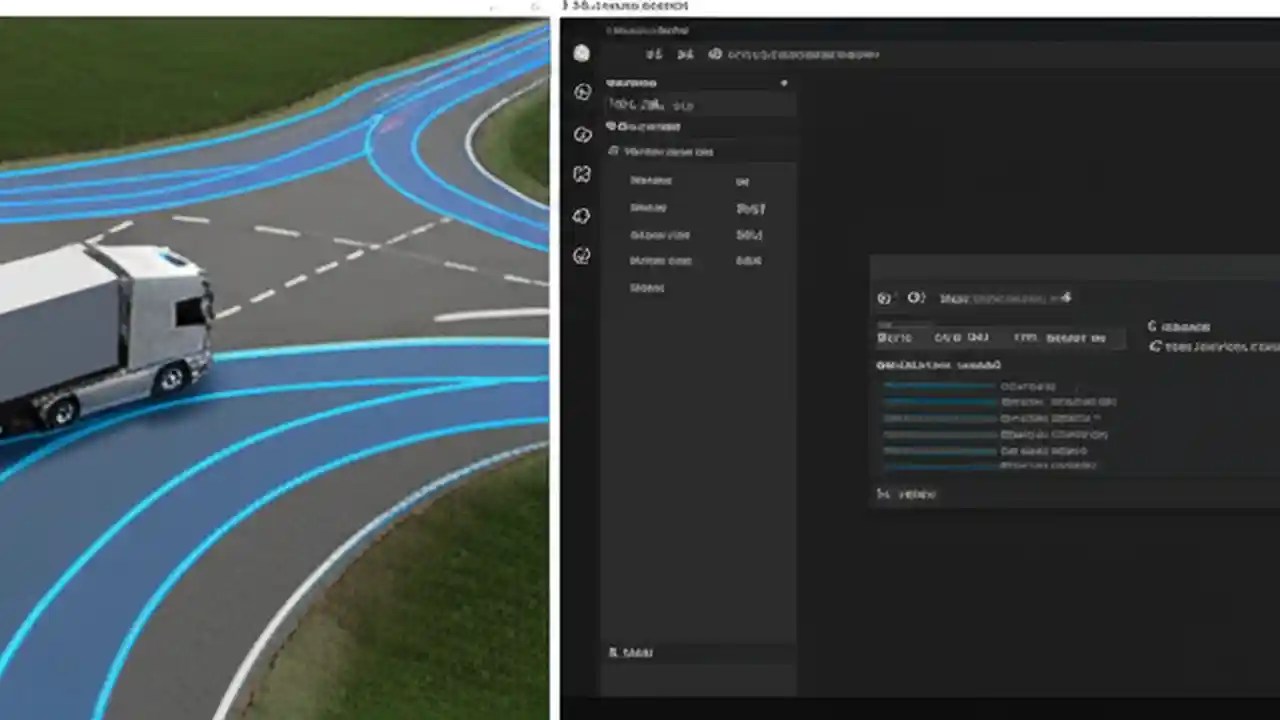Select the route-editing icon in the sidebar
The image size is (1280, 720).
click(x=582, y=131)
